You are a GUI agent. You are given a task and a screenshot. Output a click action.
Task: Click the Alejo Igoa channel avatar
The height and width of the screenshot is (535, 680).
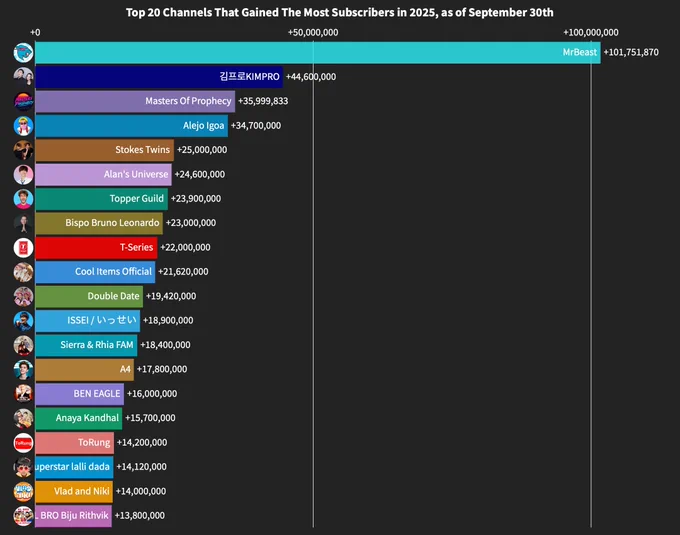click(23, 126)
